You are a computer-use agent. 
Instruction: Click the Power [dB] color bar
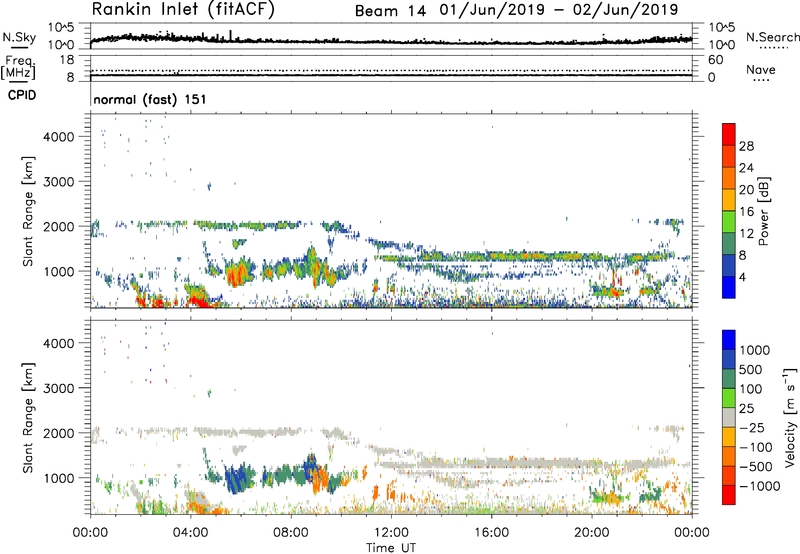tap(729, 210)
